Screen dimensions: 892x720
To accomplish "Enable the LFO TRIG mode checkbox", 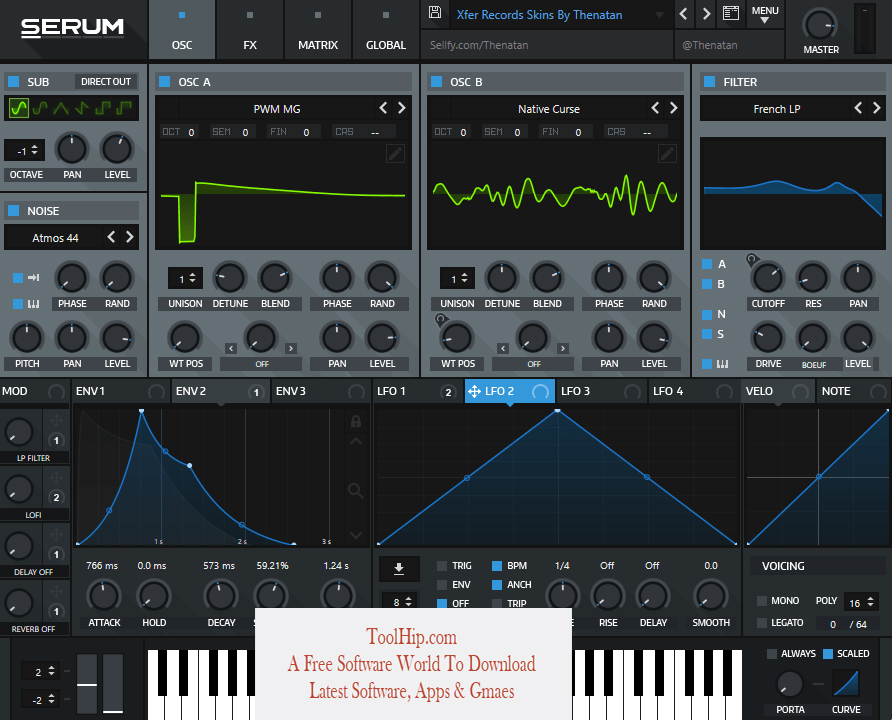I will tap(442, 566).
